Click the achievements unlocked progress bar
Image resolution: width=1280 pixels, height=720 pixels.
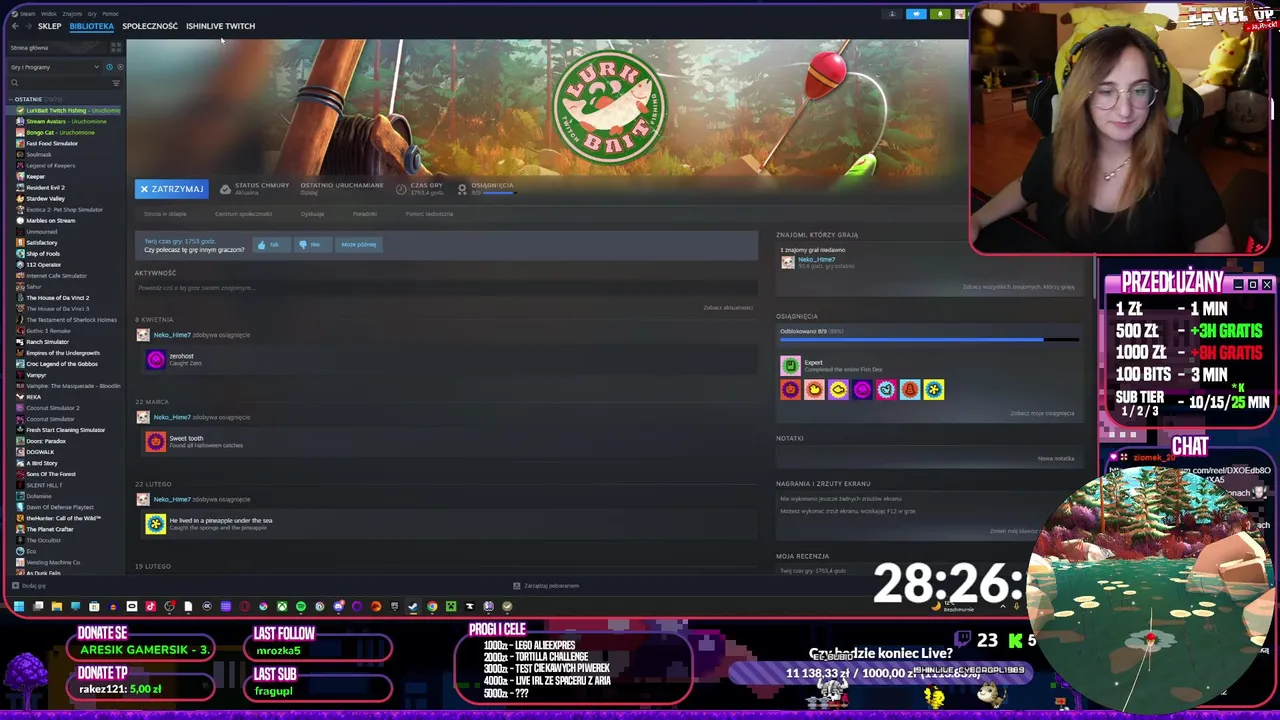click(x=928, y=340)
